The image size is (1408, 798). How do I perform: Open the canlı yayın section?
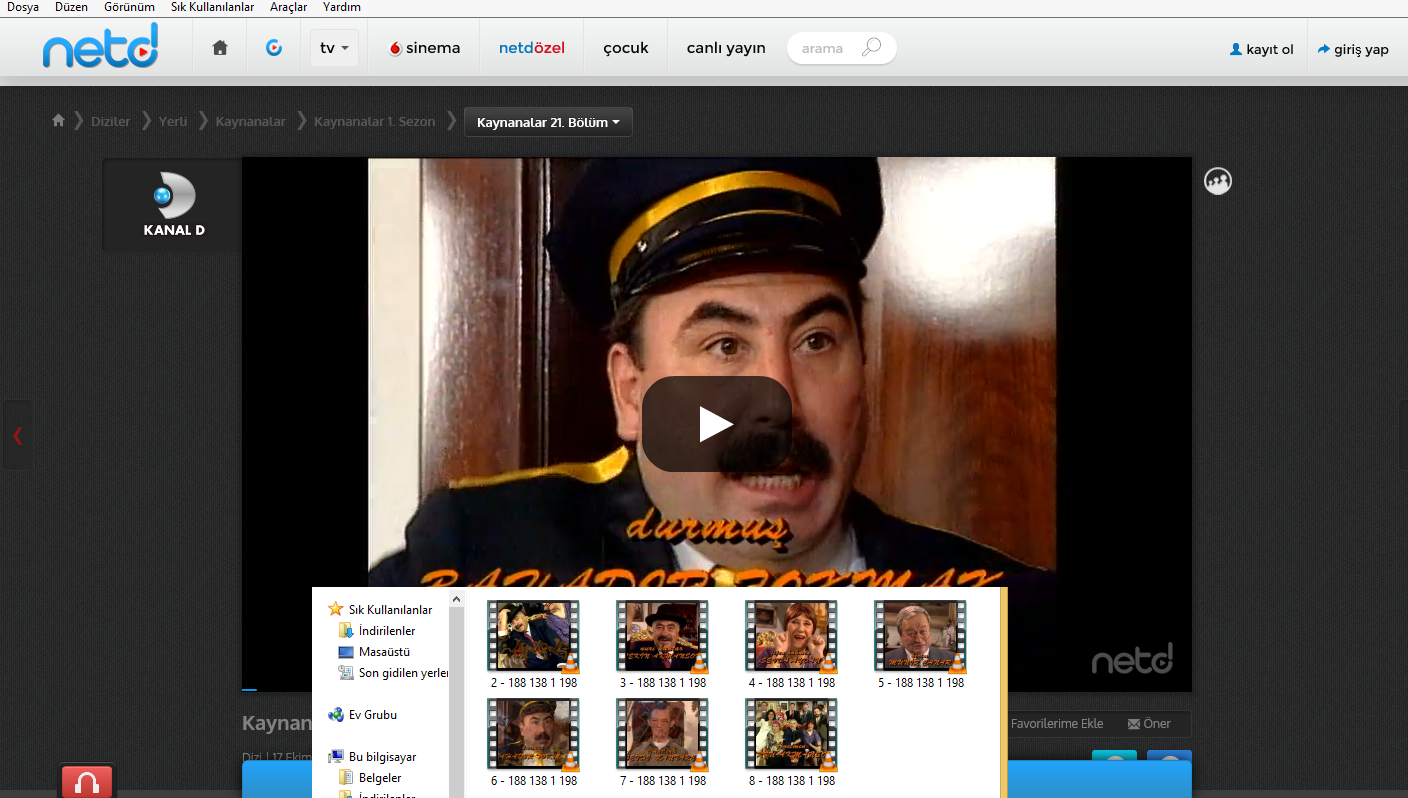[726, 48]
